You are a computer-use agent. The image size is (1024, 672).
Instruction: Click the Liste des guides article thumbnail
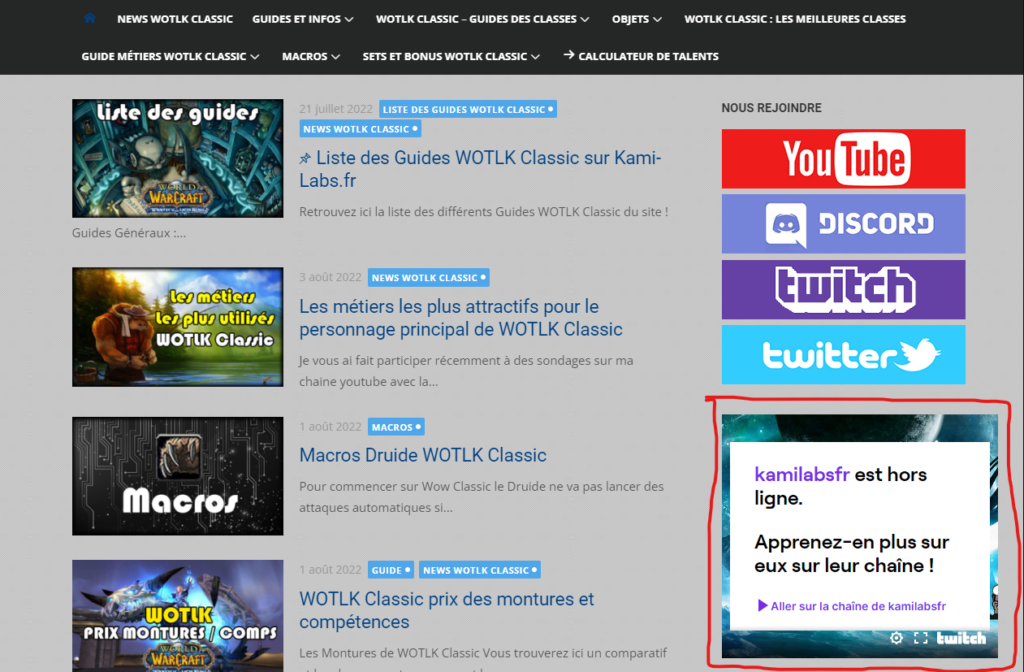(x=177, y=158)
